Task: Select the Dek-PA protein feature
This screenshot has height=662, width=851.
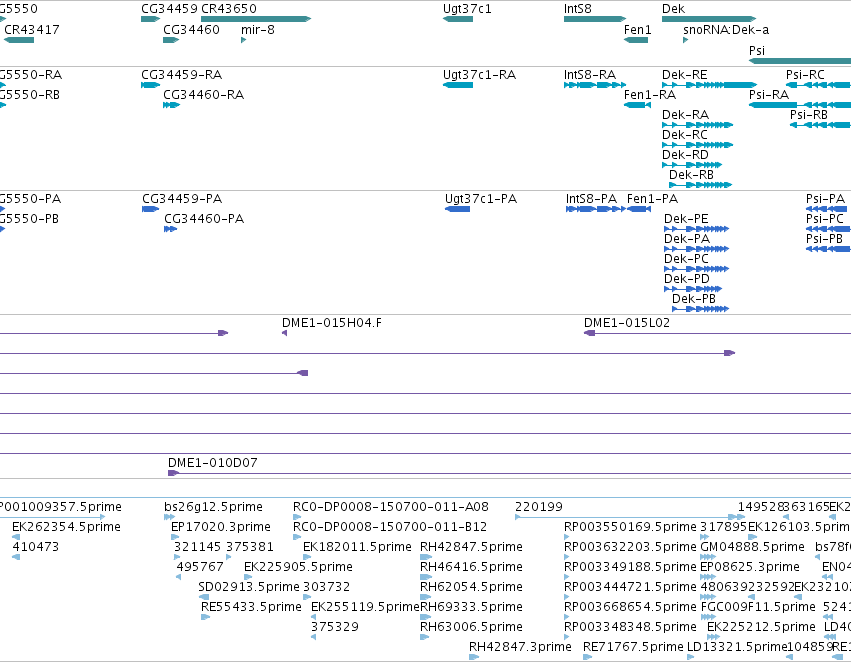Action: pyautogui.click(x=696, y=249)
